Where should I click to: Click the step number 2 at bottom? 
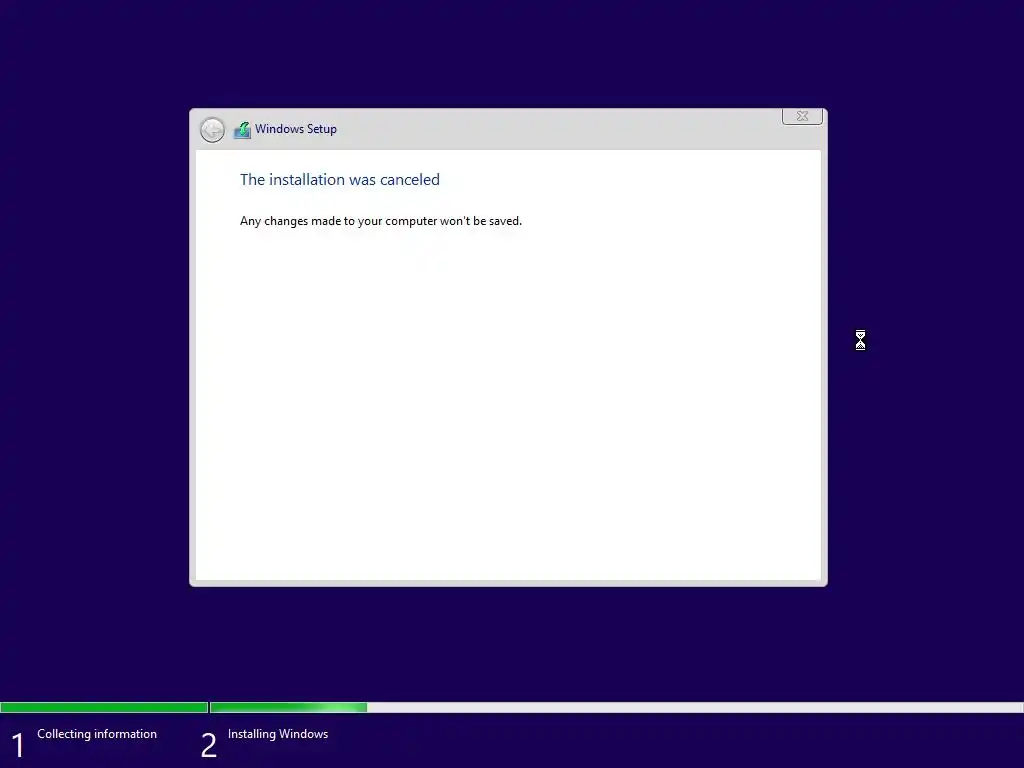208,745
